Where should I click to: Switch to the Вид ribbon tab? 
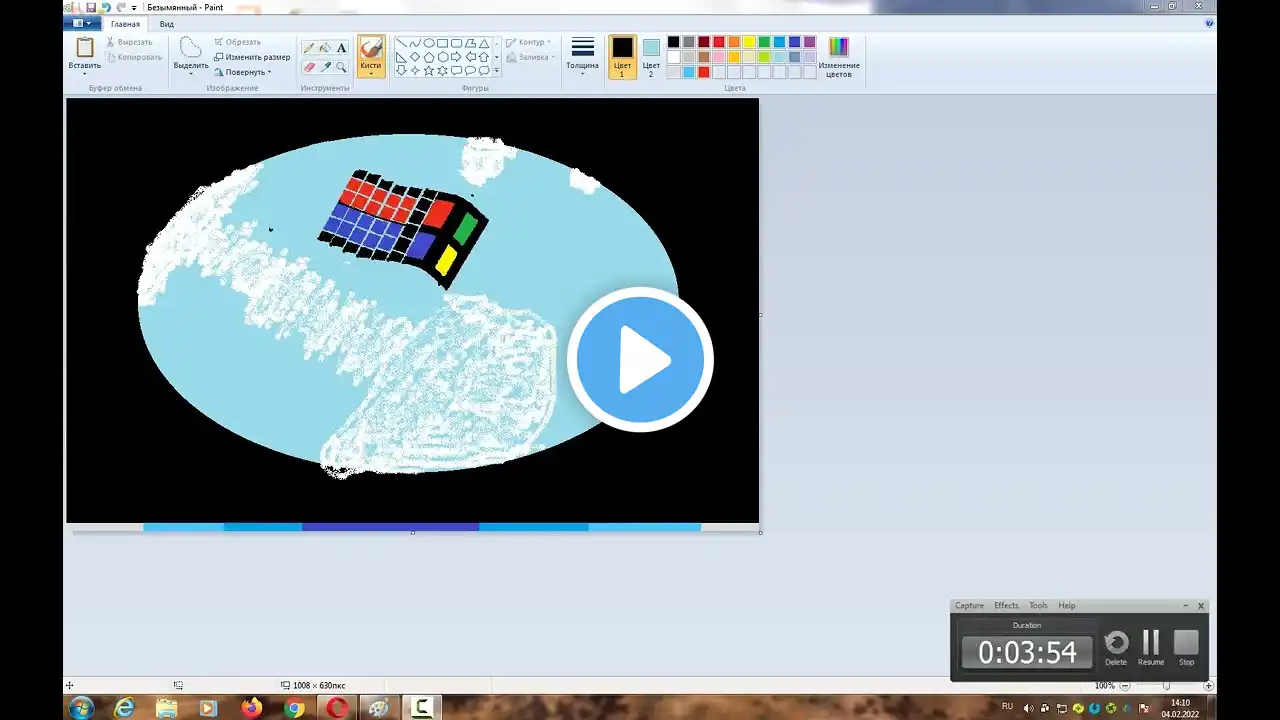click(167, 24)
